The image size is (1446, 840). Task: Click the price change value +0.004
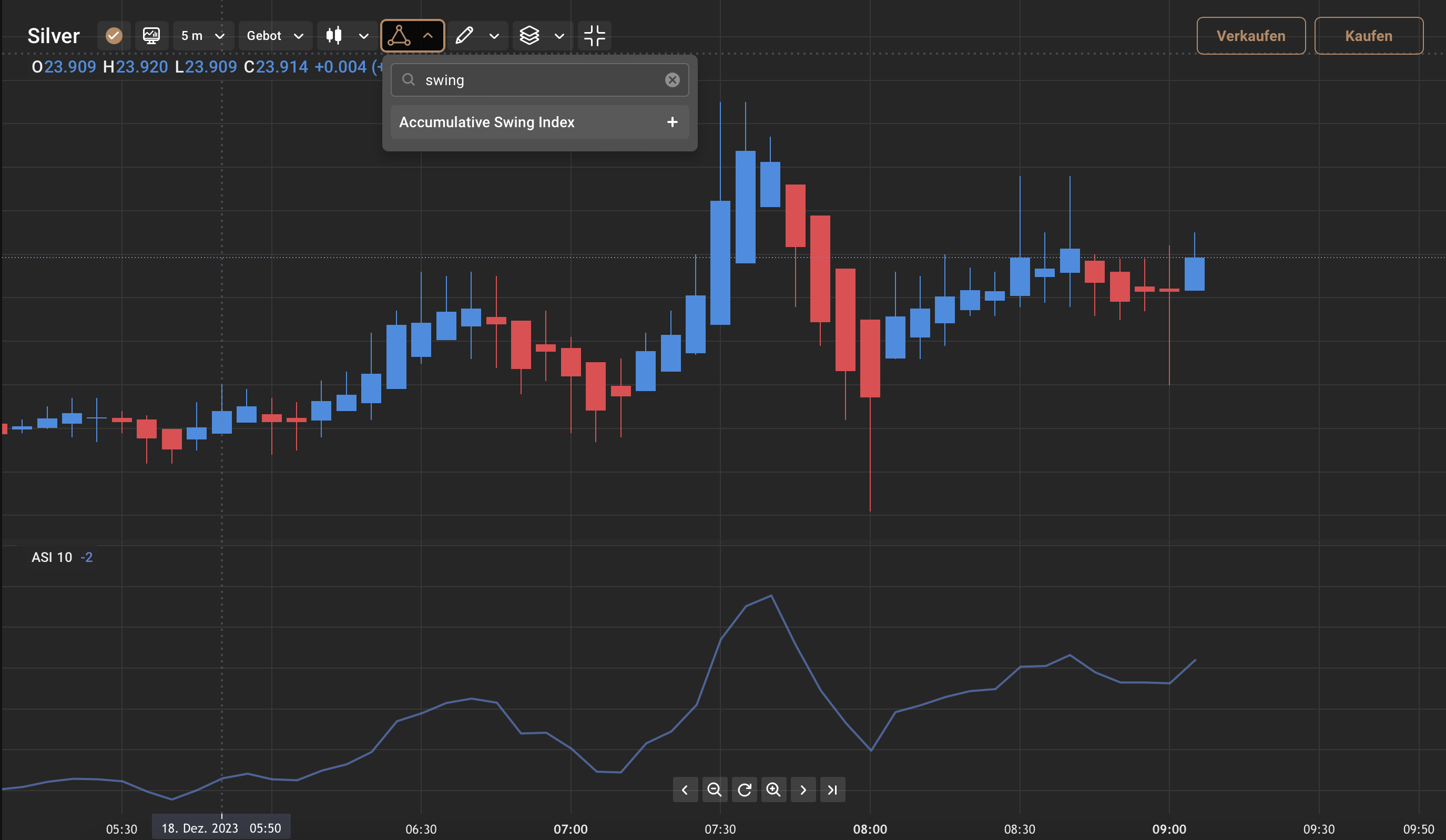pos(340,67)
